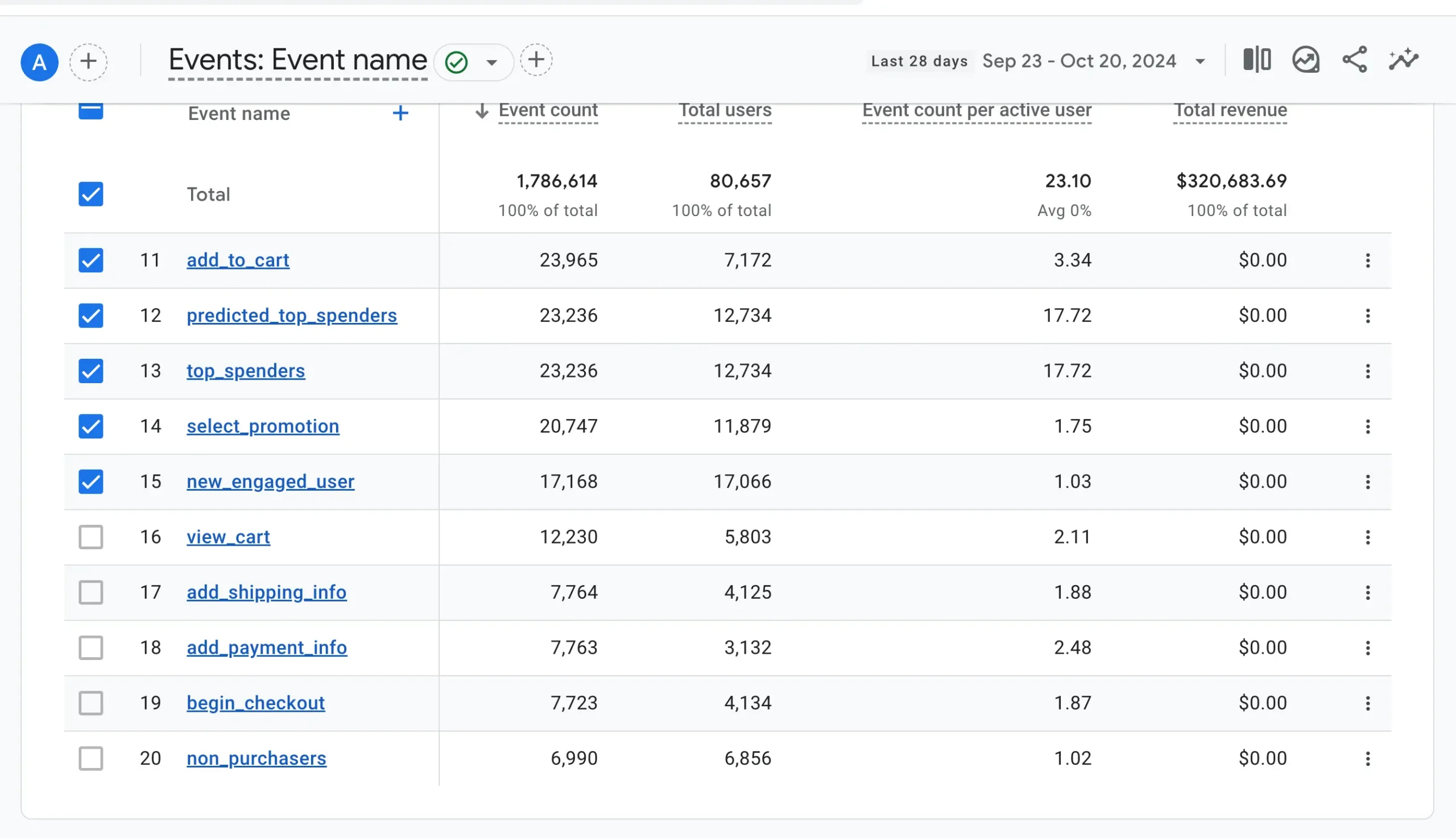Click the share report icon

(x=1354, y=60)
